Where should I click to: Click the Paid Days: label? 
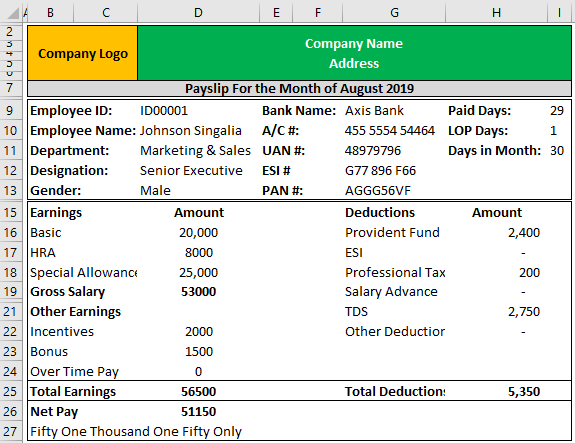pyautogui.click(x=479, y=111)
